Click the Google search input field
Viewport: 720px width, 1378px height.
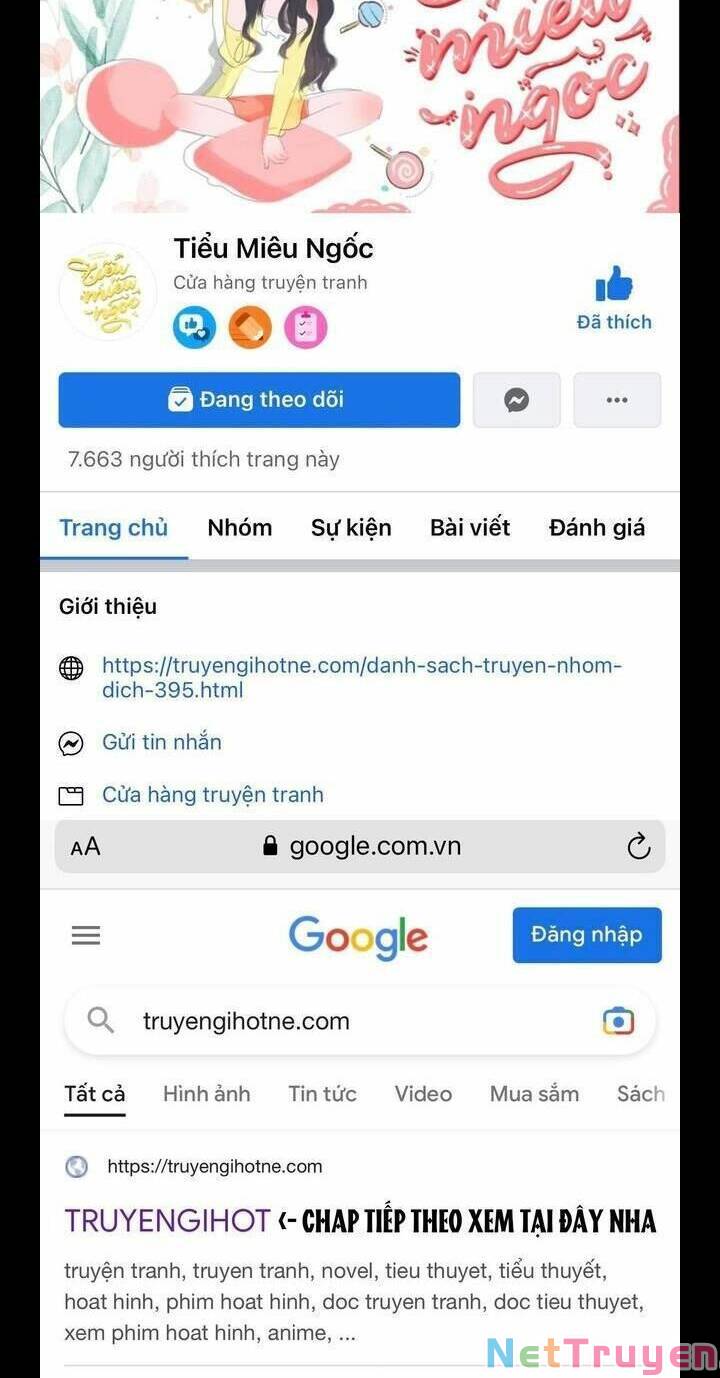click(360, 1021)
